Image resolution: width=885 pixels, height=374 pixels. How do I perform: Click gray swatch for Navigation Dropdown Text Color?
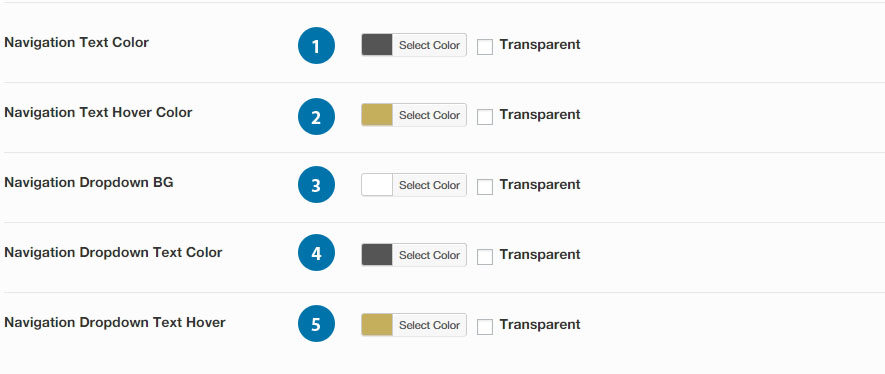pos(377,255)
